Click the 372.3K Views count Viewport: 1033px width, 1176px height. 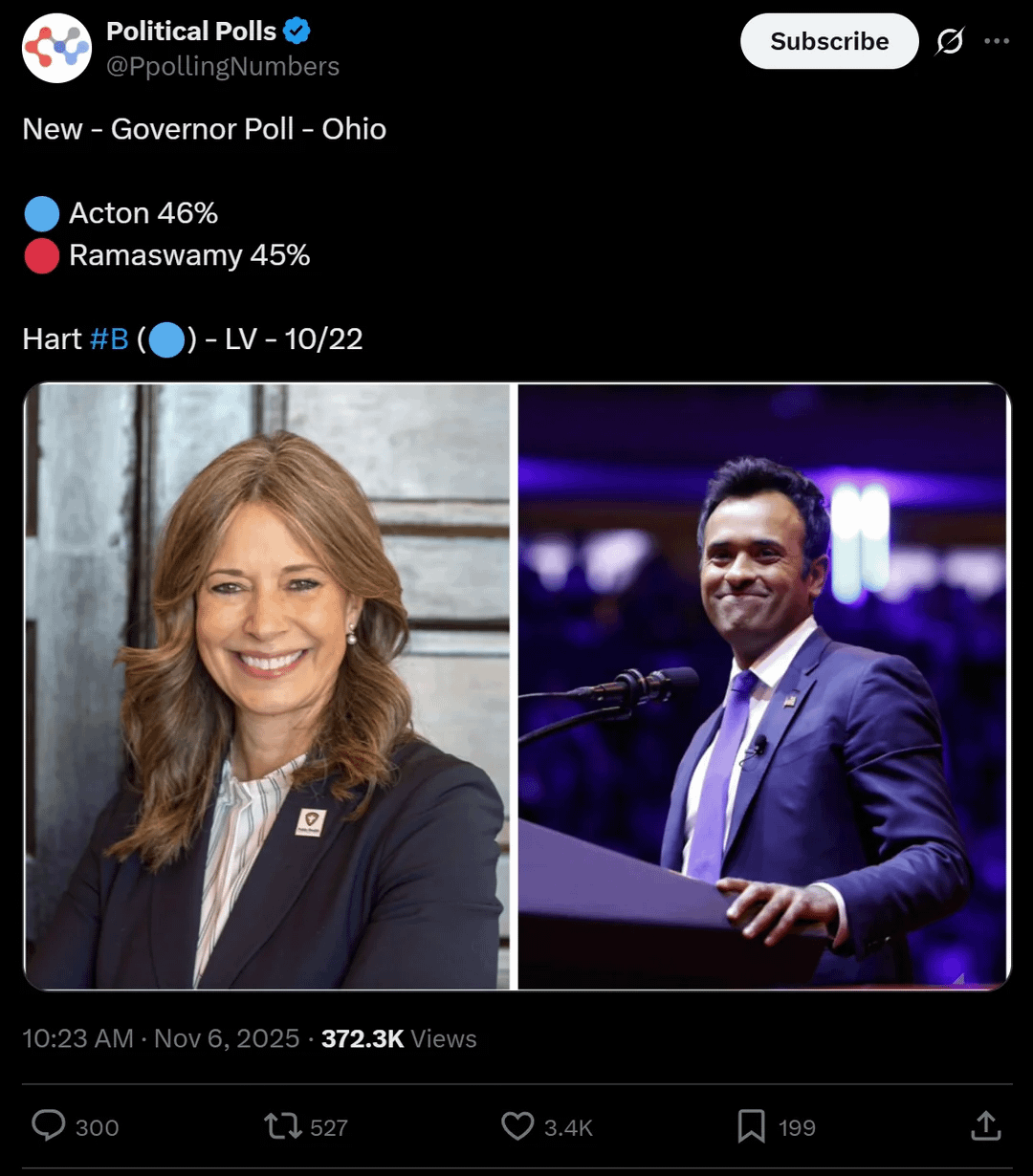click(x=399, y=1039)
